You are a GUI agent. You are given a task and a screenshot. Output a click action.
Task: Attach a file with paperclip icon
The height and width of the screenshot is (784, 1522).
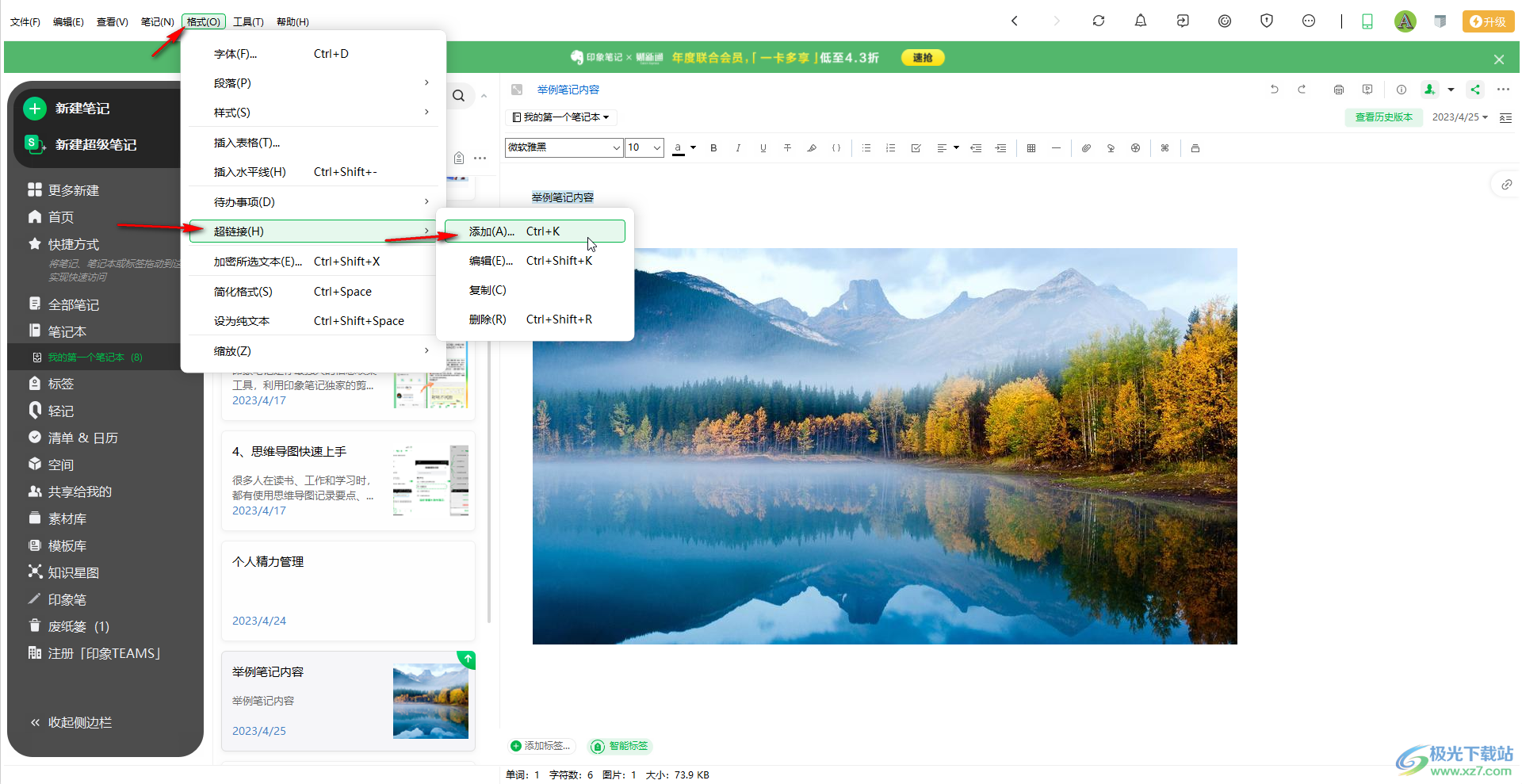point(1086,148)
